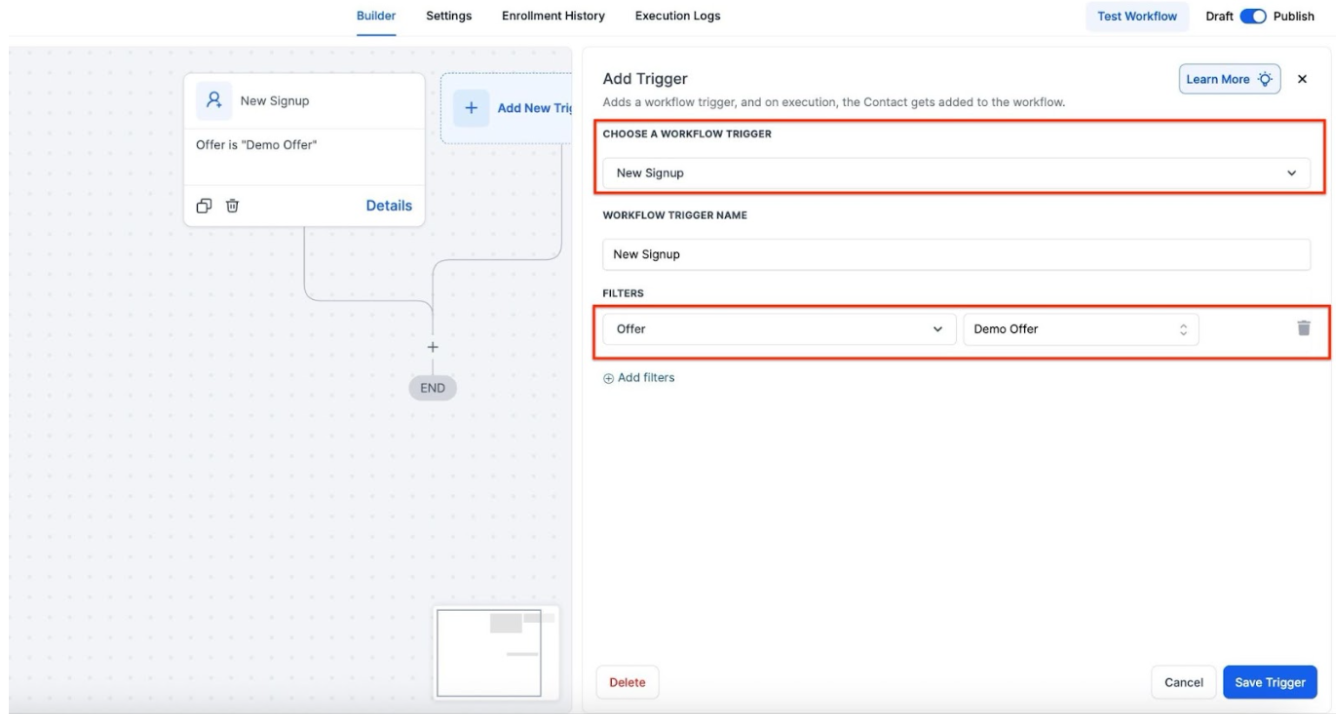Toggle the Draft/Publish switch
1336x714 pixels.
click(1253, 16)
